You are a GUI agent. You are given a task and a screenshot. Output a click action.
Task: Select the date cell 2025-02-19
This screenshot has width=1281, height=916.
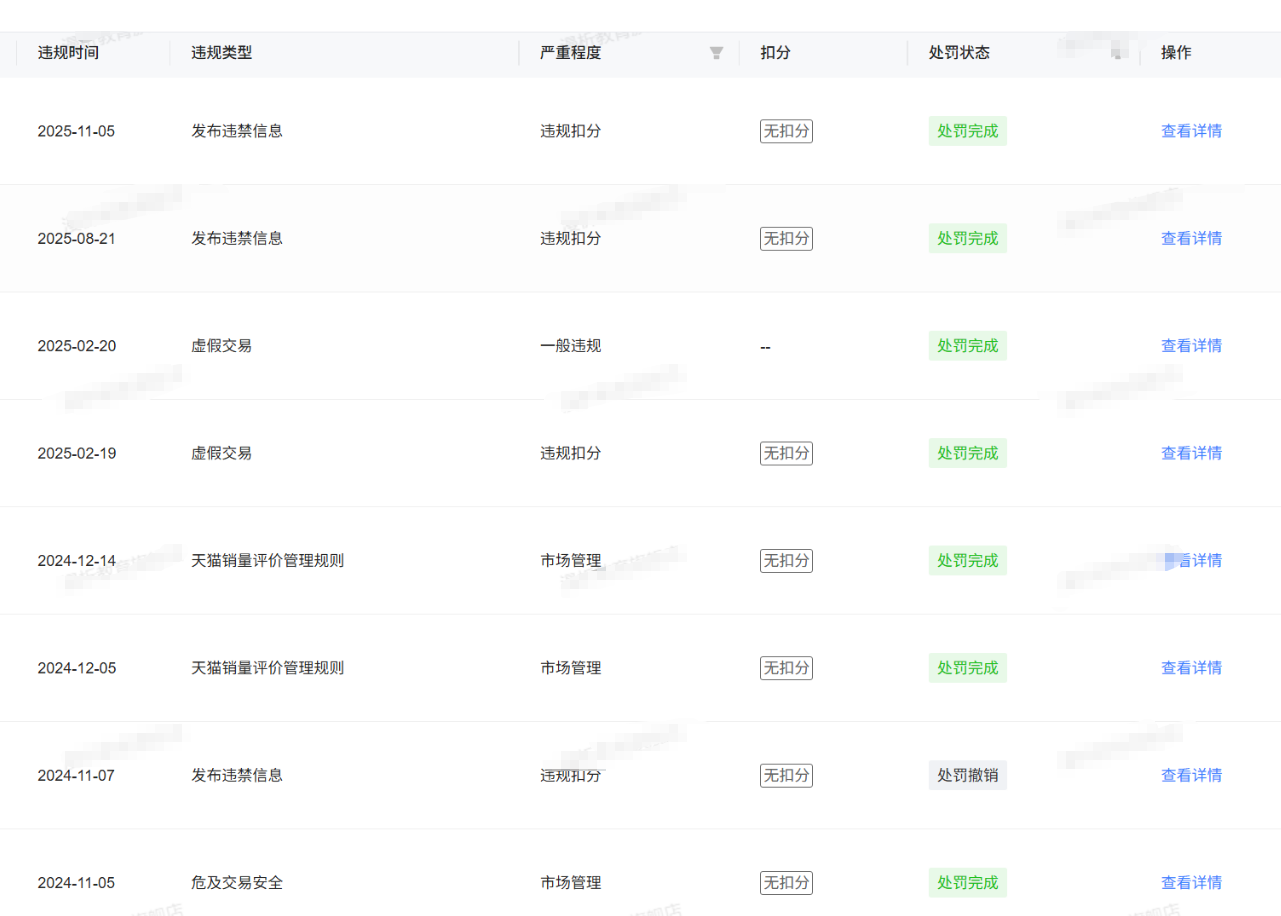[x=77, y=453]
